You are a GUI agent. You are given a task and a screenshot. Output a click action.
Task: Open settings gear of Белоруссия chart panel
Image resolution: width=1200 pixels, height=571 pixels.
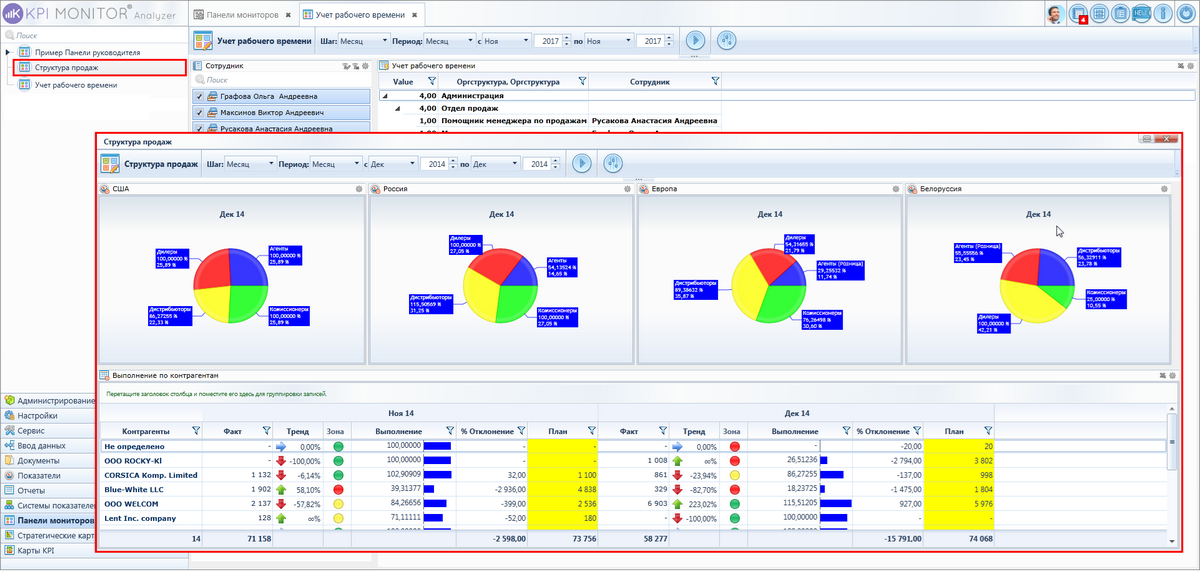point(1164,188)
